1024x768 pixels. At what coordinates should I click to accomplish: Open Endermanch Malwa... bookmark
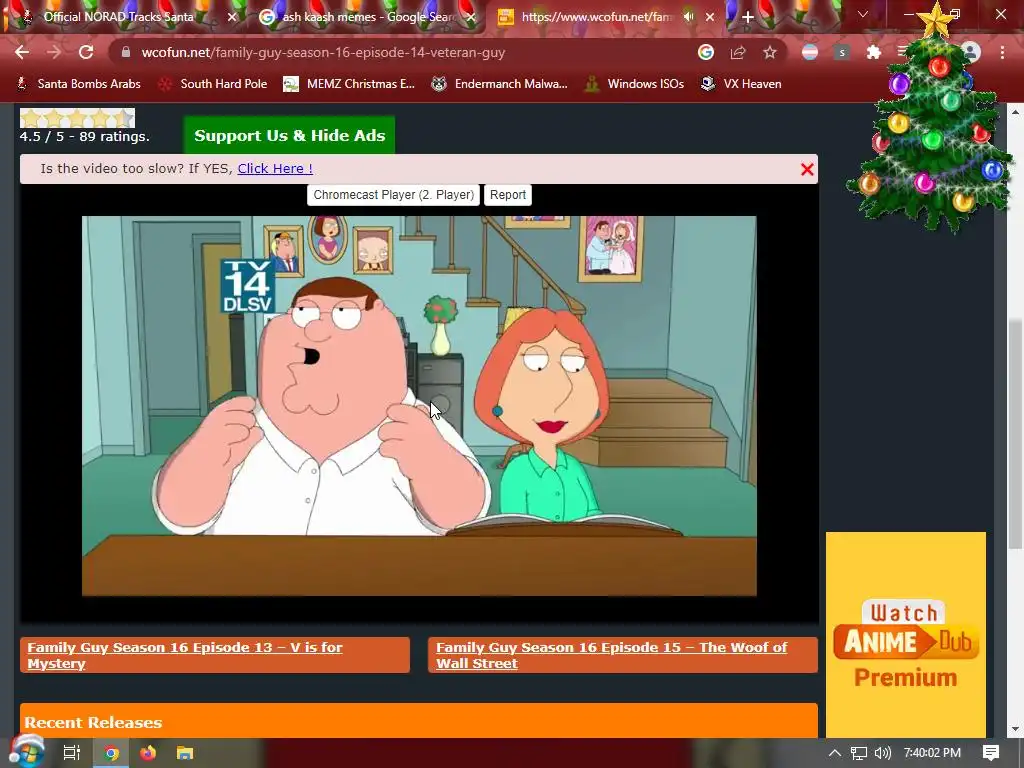coord(500,84)
